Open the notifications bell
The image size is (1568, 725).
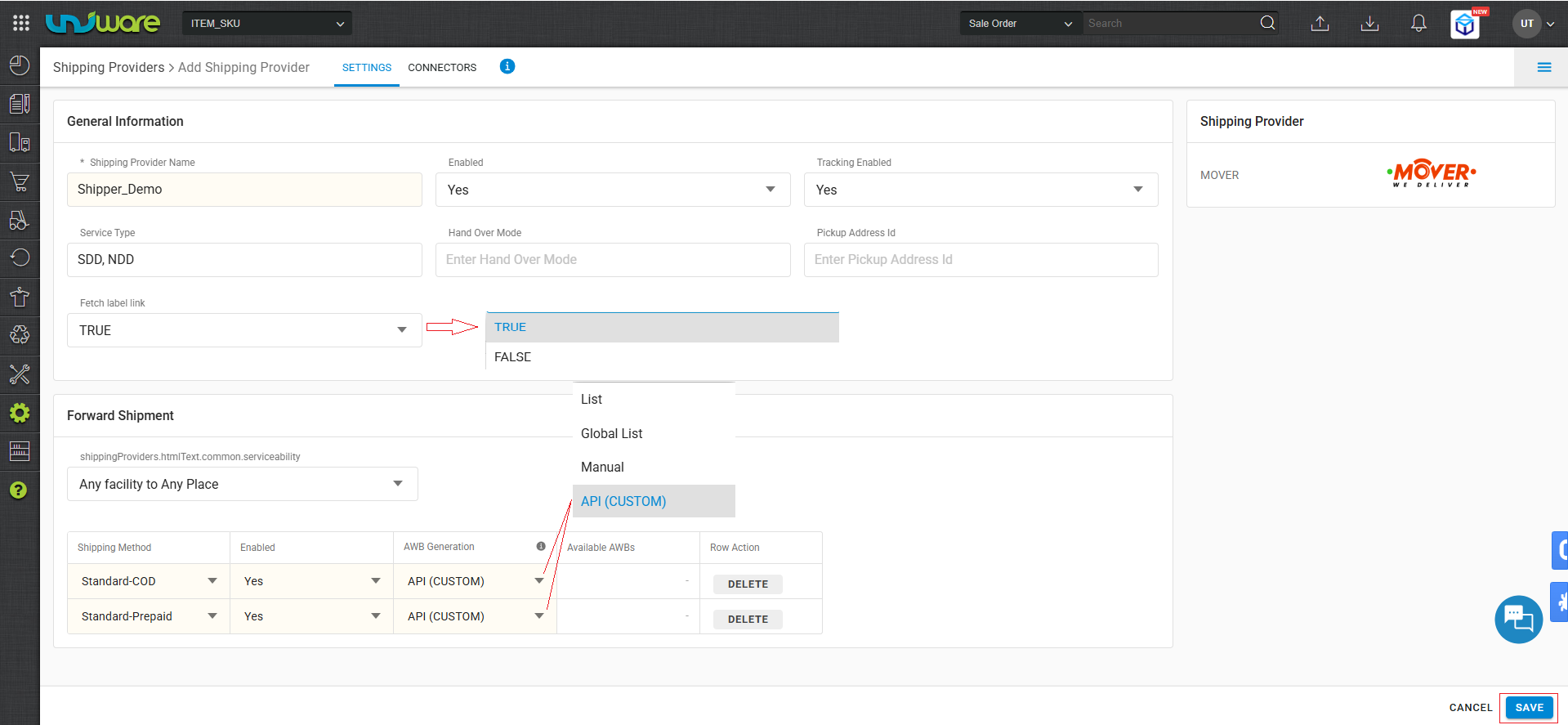click(x=1419, y=23)
